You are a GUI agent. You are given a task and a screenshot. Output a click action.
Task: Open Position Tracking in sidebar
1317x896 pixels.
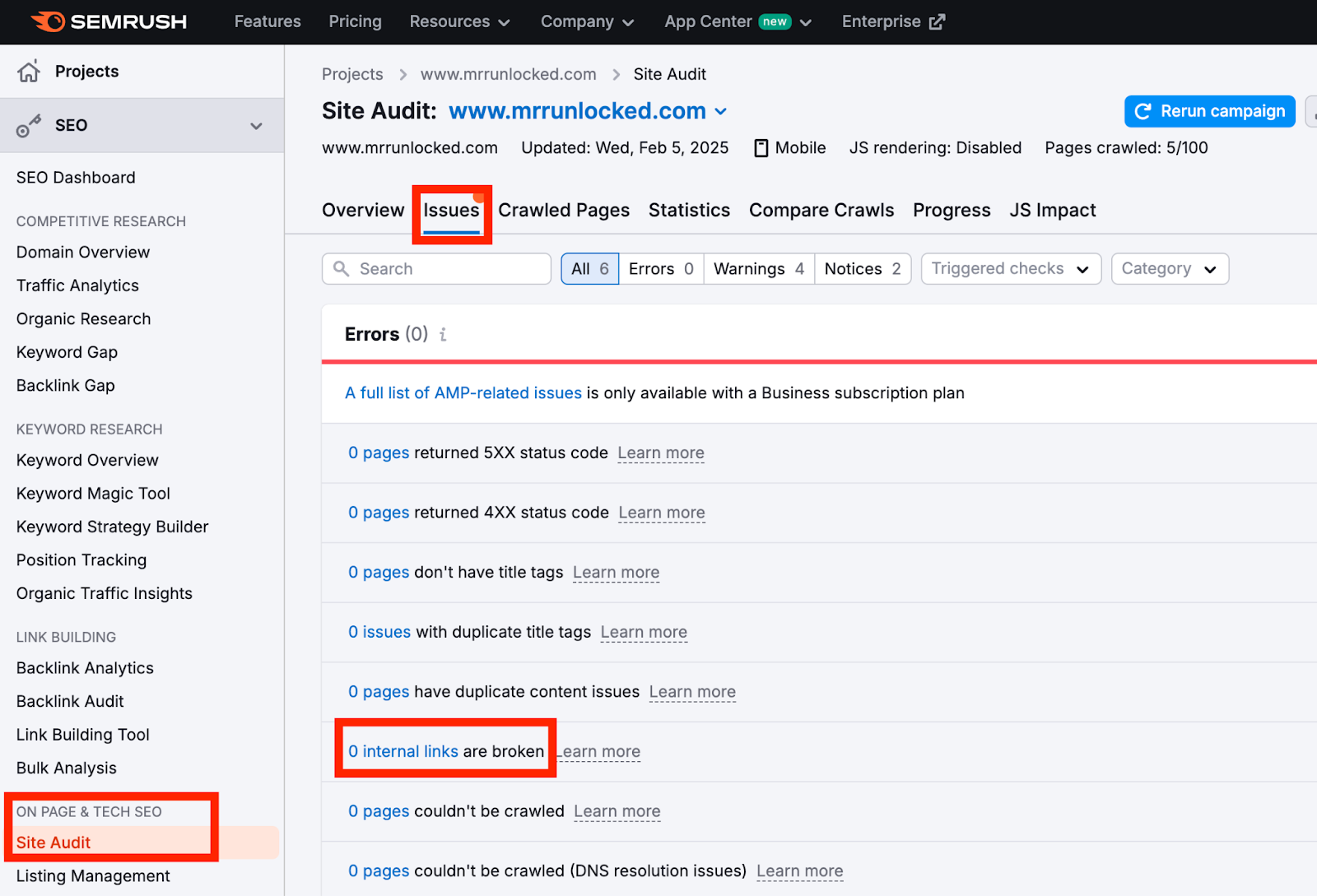(81, 560)
